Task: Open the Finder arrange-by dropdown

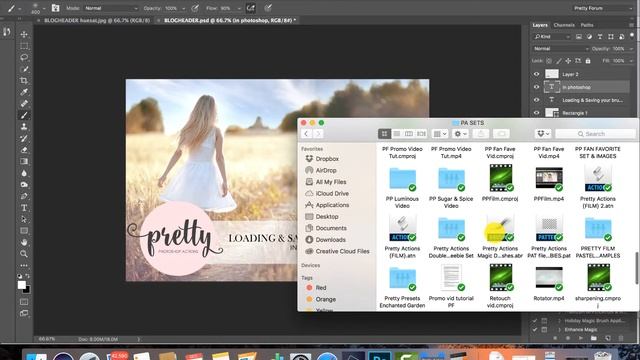Action: point(440,133)
